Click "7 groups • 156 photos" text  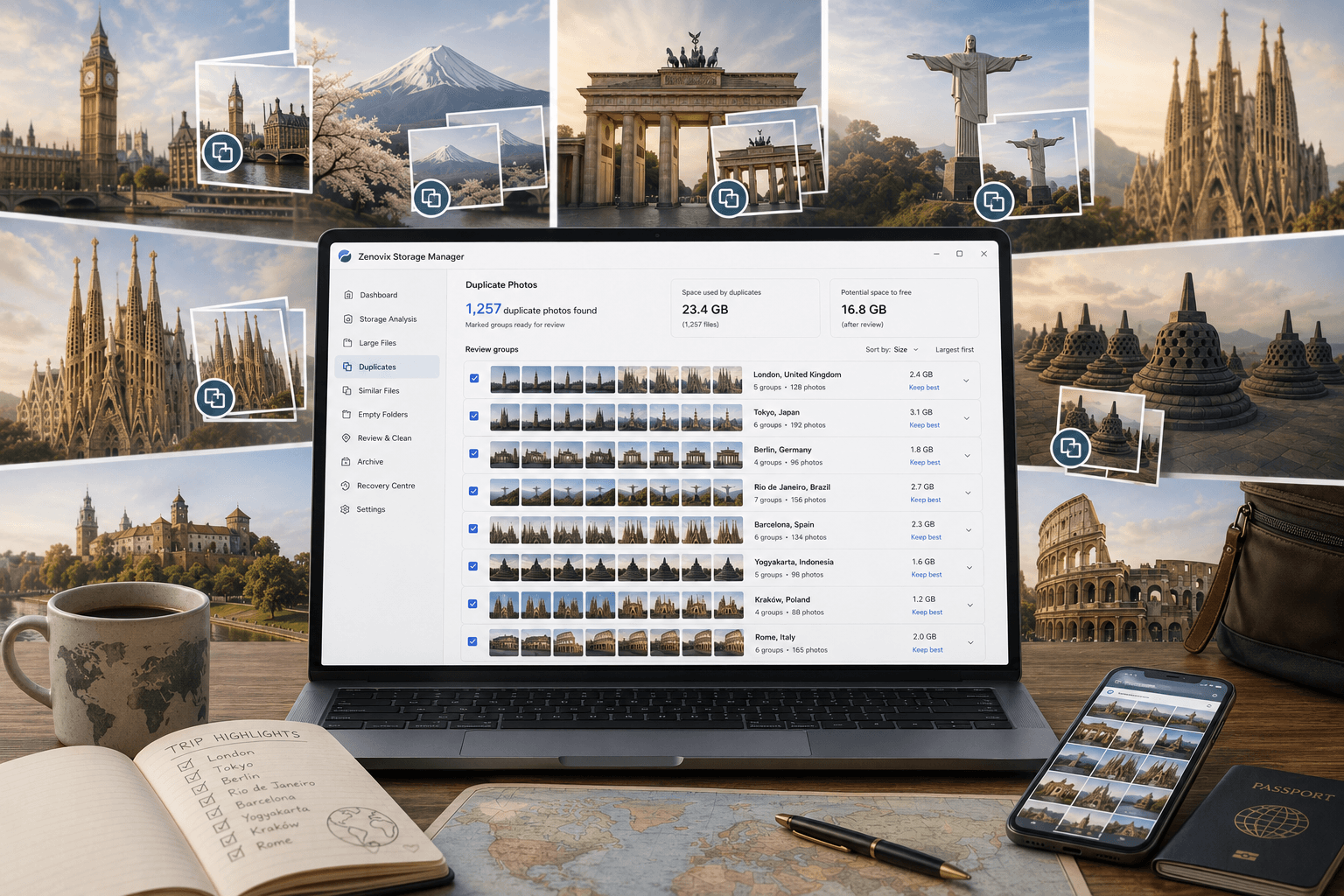click(x=790, y=500)
